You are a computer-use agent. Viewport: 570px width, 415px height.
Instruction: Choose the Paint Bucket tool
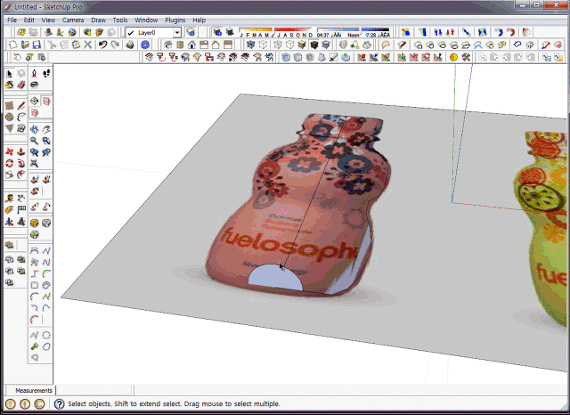tap(9, 85)
